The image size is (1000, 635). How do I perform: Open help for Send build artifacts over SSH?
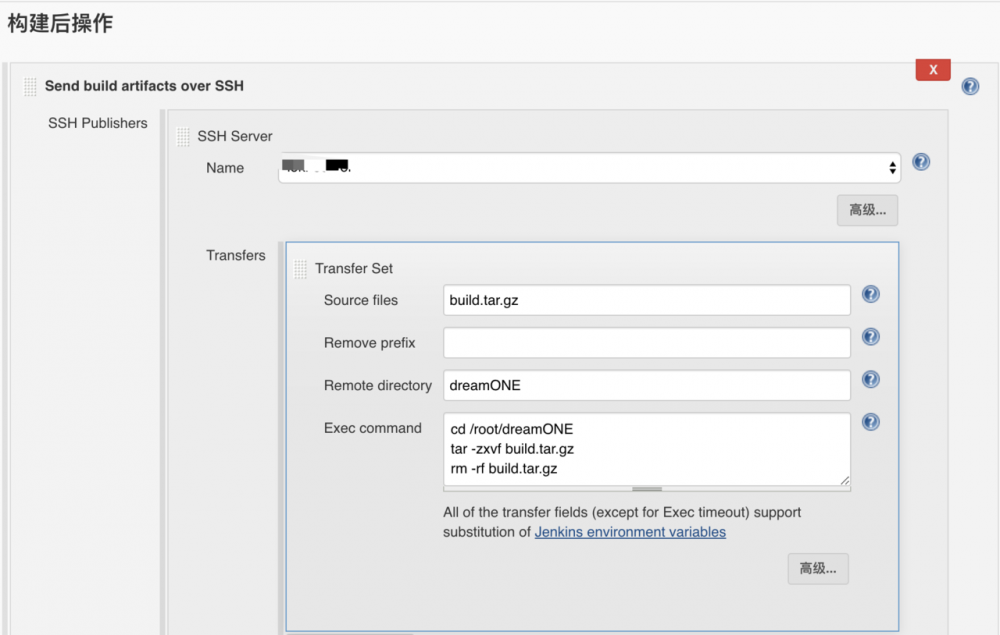click(970, 87)
